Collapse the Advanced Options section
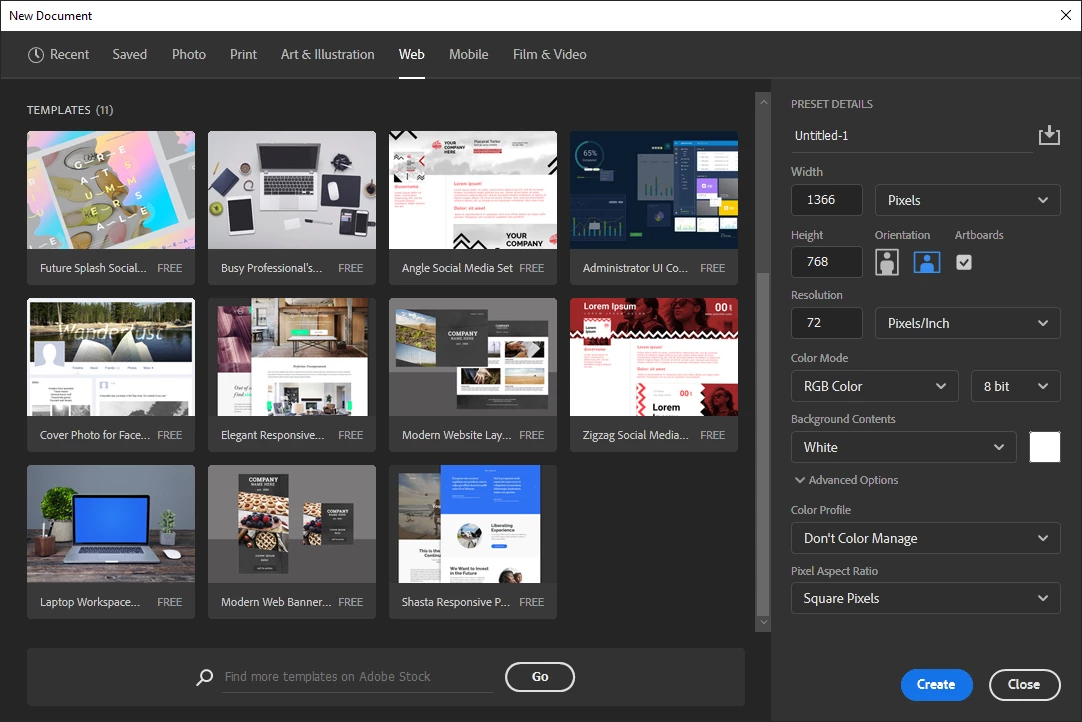This screenshot has height=722, width=1082. pyautogui.click(x=847, y=480)
